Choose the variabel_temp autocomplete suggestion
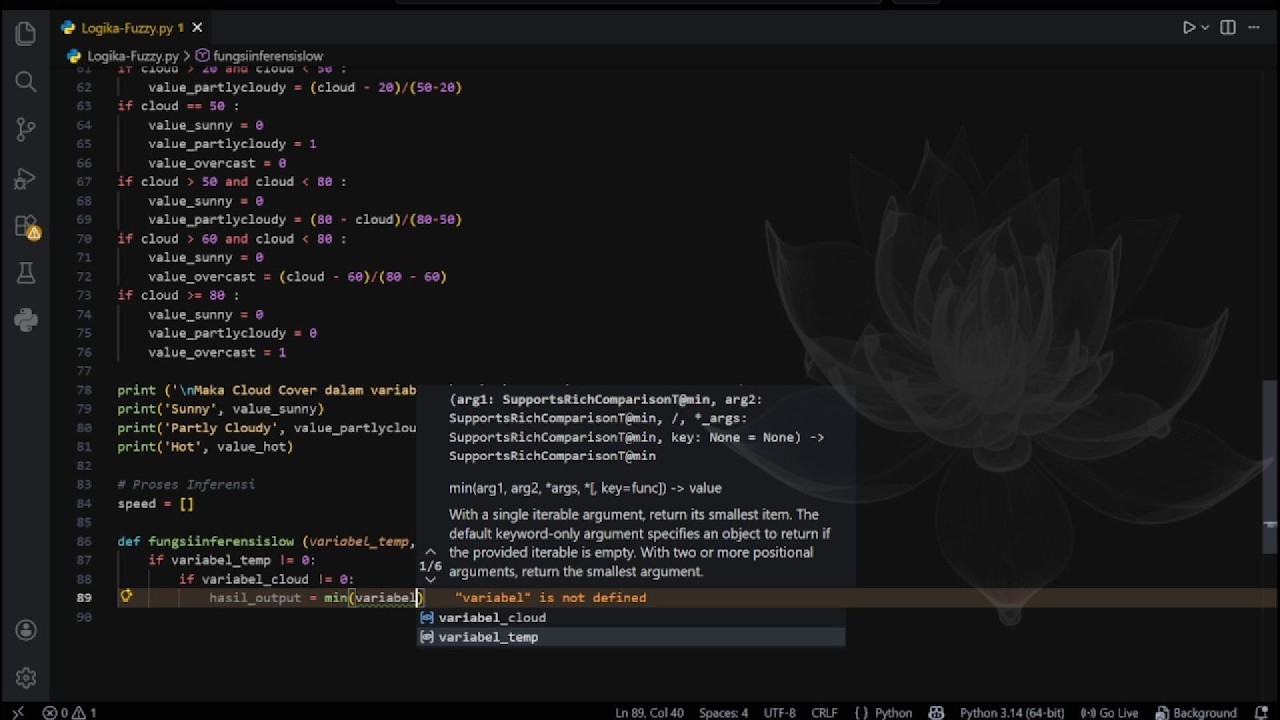Viewport: 1280px width, 720px height. pyautogui.click(x=631, y=637)
